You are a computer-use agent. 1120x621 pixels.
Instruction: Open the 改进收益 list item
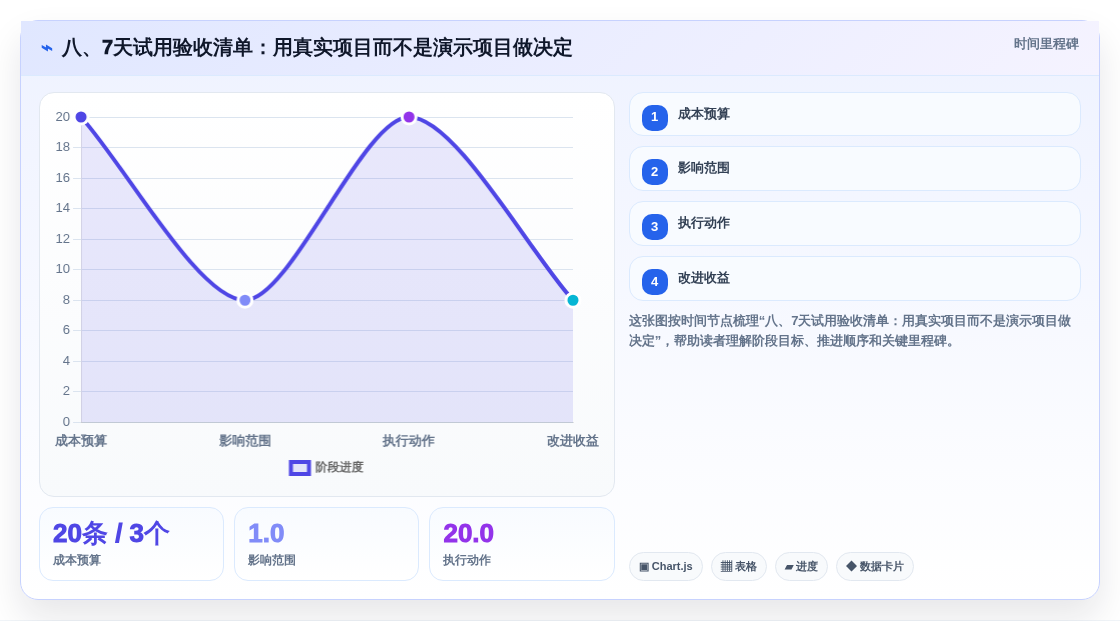pyautogui.click(x=854, y=279)
